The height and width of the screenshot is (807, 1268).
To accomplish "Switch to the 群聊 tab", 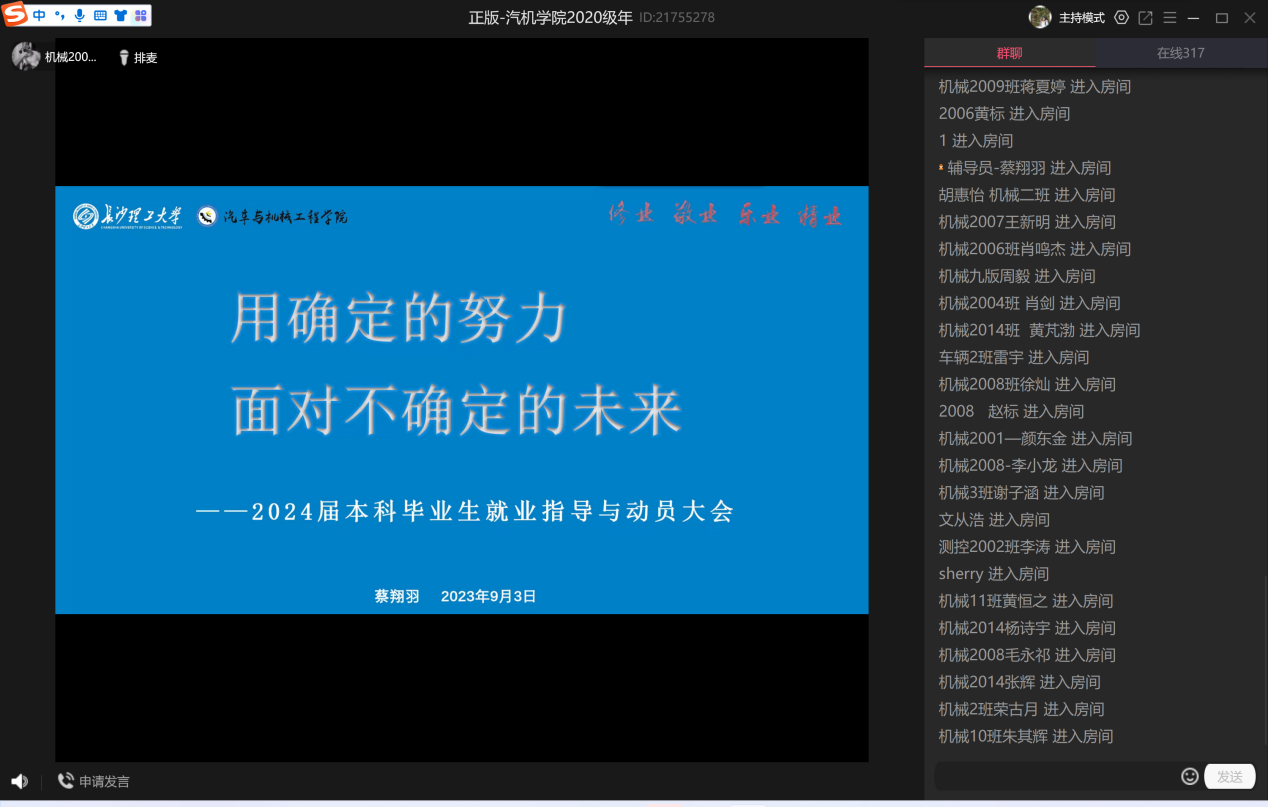I will click(x=1009, y=53).
